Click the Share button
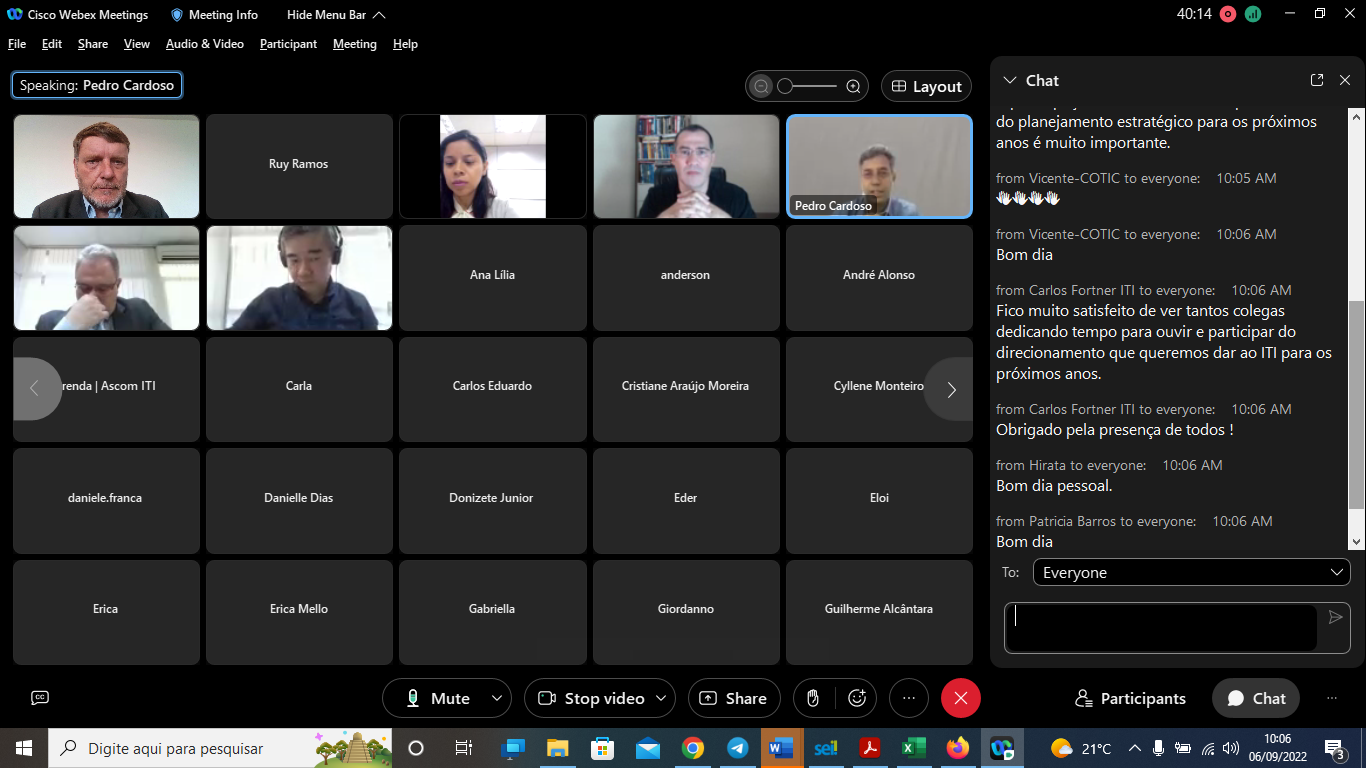 (x=734, y=698)
